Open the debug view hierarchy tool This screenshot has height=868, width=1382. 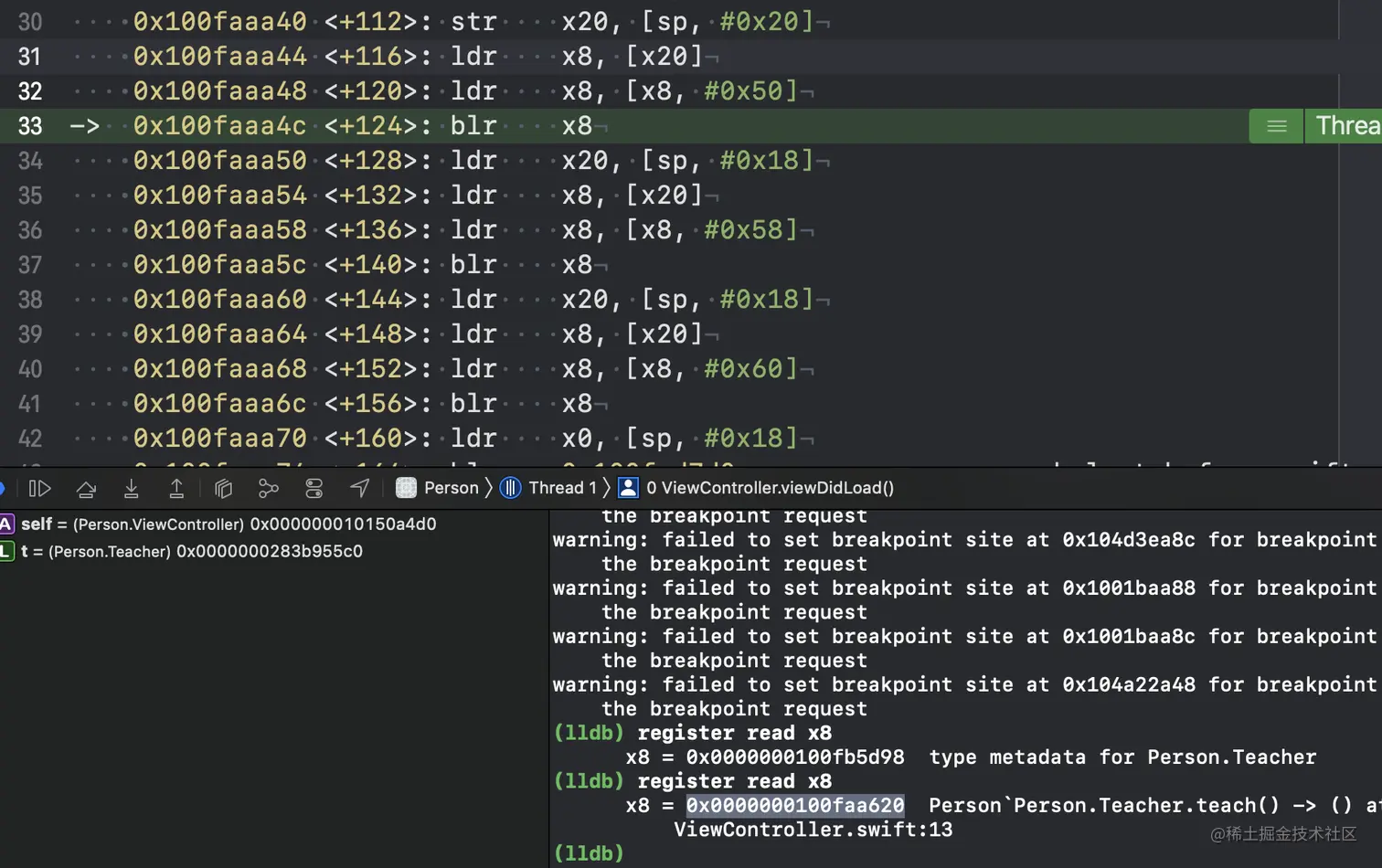click(x=223, y=489)
